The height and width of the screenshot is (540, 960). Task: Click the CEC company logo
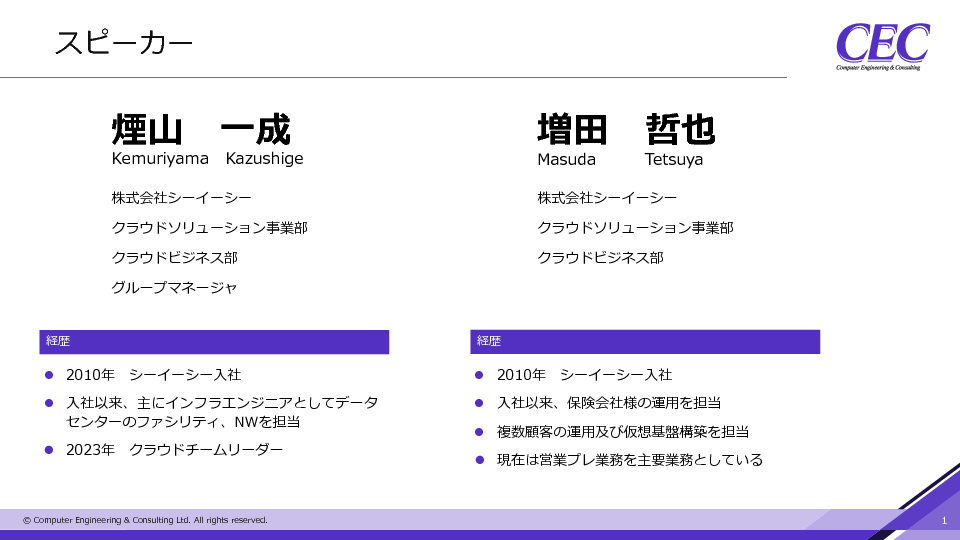pos(882,46)
